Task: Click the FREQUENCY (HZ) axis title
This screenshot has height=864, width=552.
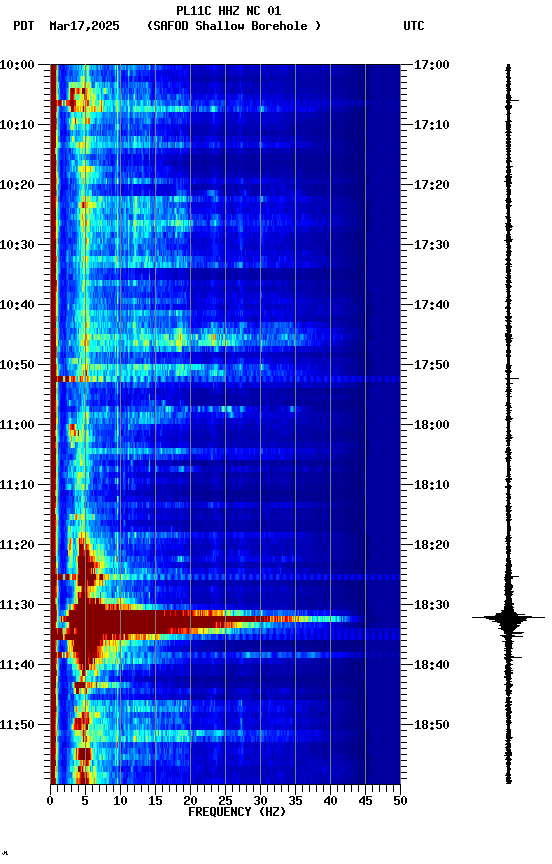Action: coord(237,812)
